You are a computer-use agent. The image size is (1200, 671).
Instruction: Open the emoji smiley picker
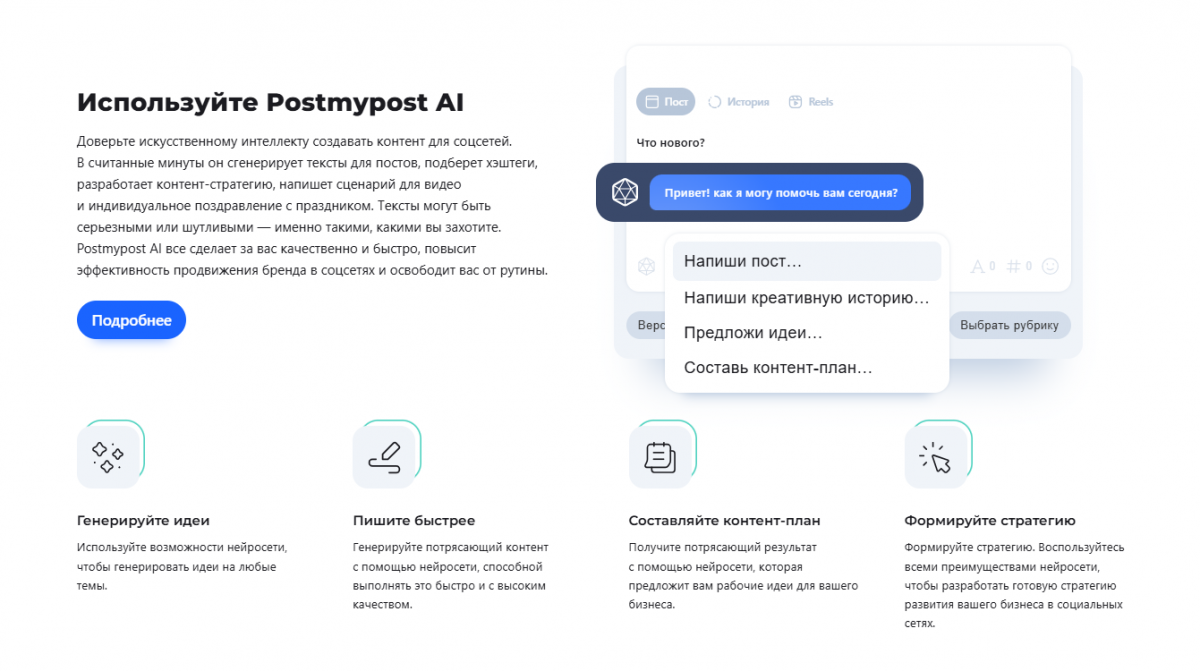tap(1050, 266)
